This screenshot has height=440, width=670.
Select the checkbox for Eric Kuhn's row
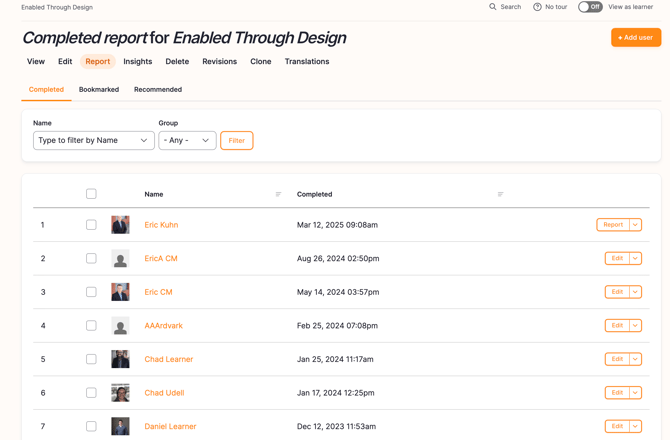pos(91,225)
